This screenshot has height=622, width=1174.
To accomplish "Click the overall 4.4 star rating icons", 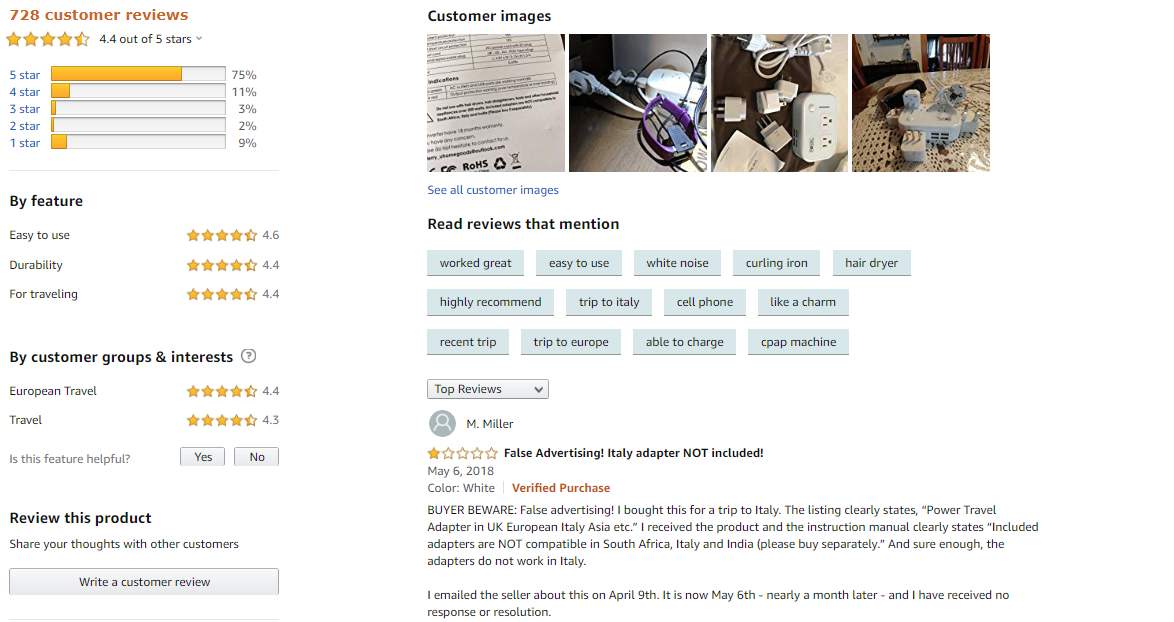I will click(47, 40).
